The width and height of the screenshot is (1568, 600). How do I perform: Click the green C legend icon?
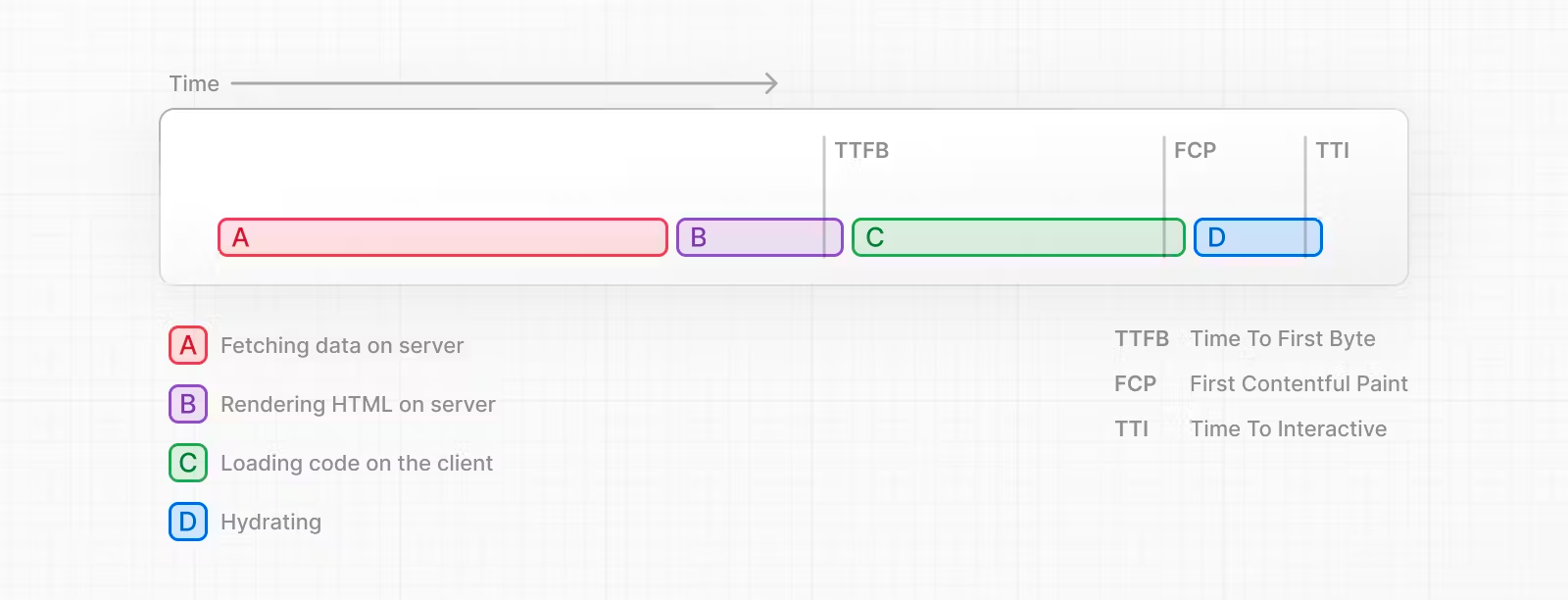click(188, 463)
